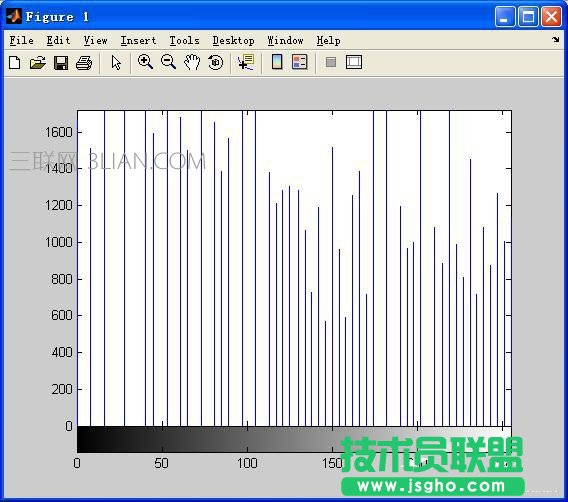The width and height of the screenshot is (568, 502).
Task: Dock the figure using the menu bar arrow
Action: (x=556, y=39)
